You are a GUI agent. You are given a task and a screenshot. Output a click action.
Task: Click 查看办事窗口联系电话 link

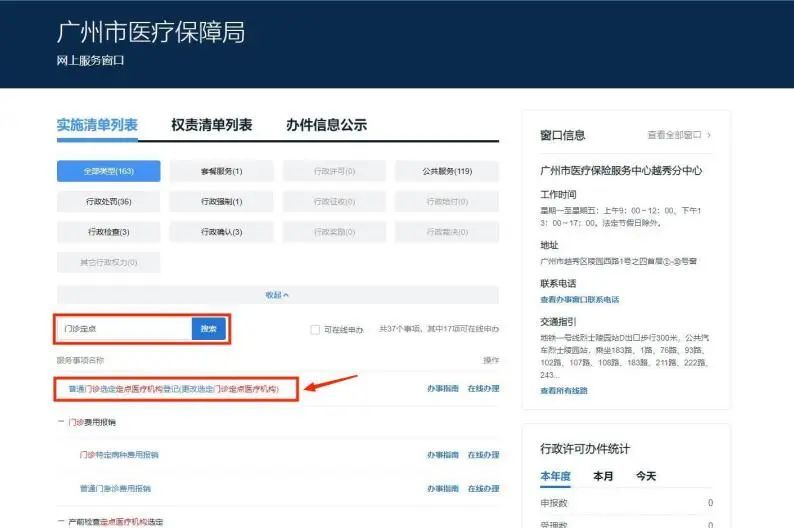point(580,300)
